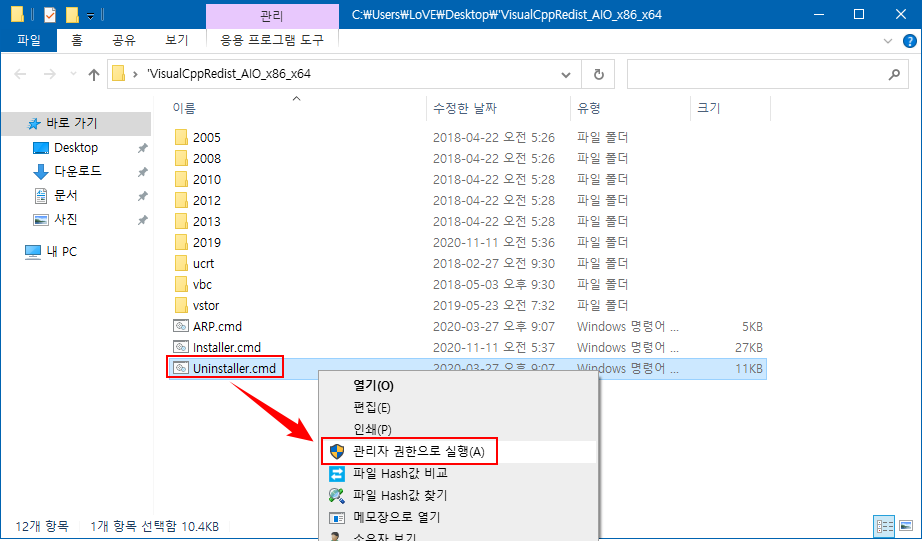Open the 응용 프로그램 도구 tab
The height and width of the screenshot is (541, 922).
tap(272, 41)
